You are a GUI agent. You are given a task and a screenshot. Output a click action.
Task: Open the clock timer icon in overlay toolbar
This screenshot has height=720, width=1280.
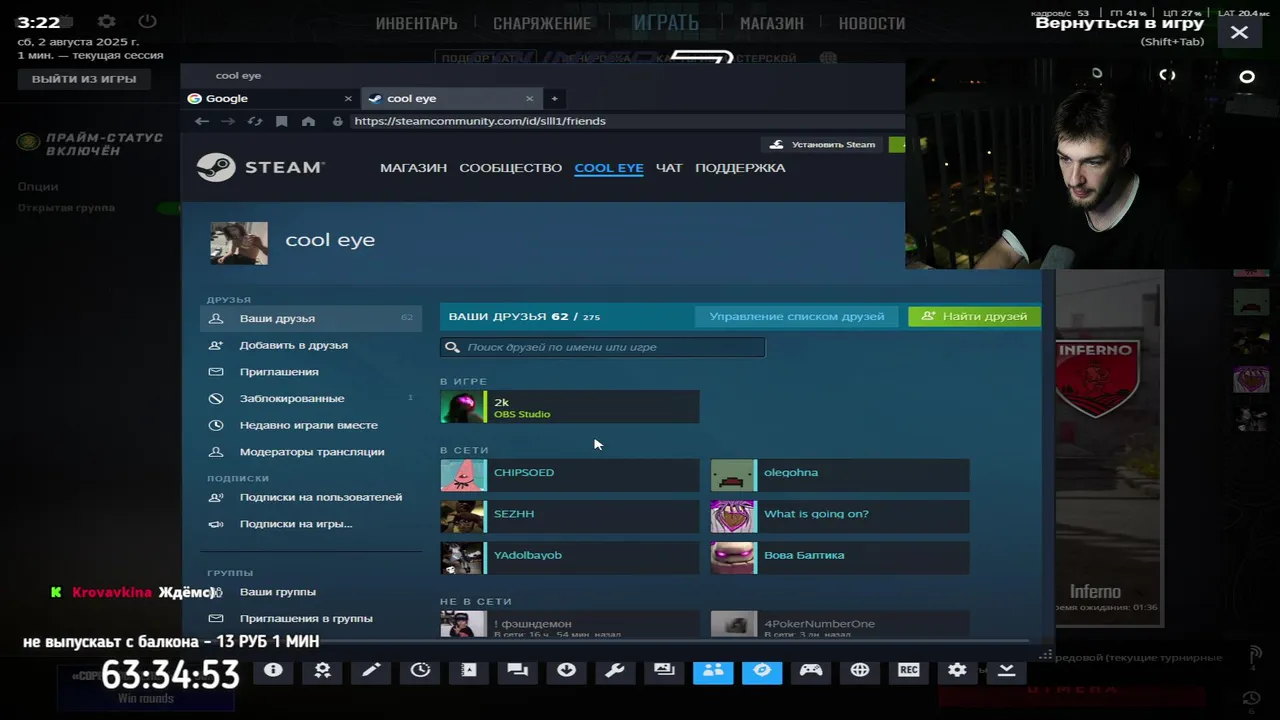click(420, 670)
